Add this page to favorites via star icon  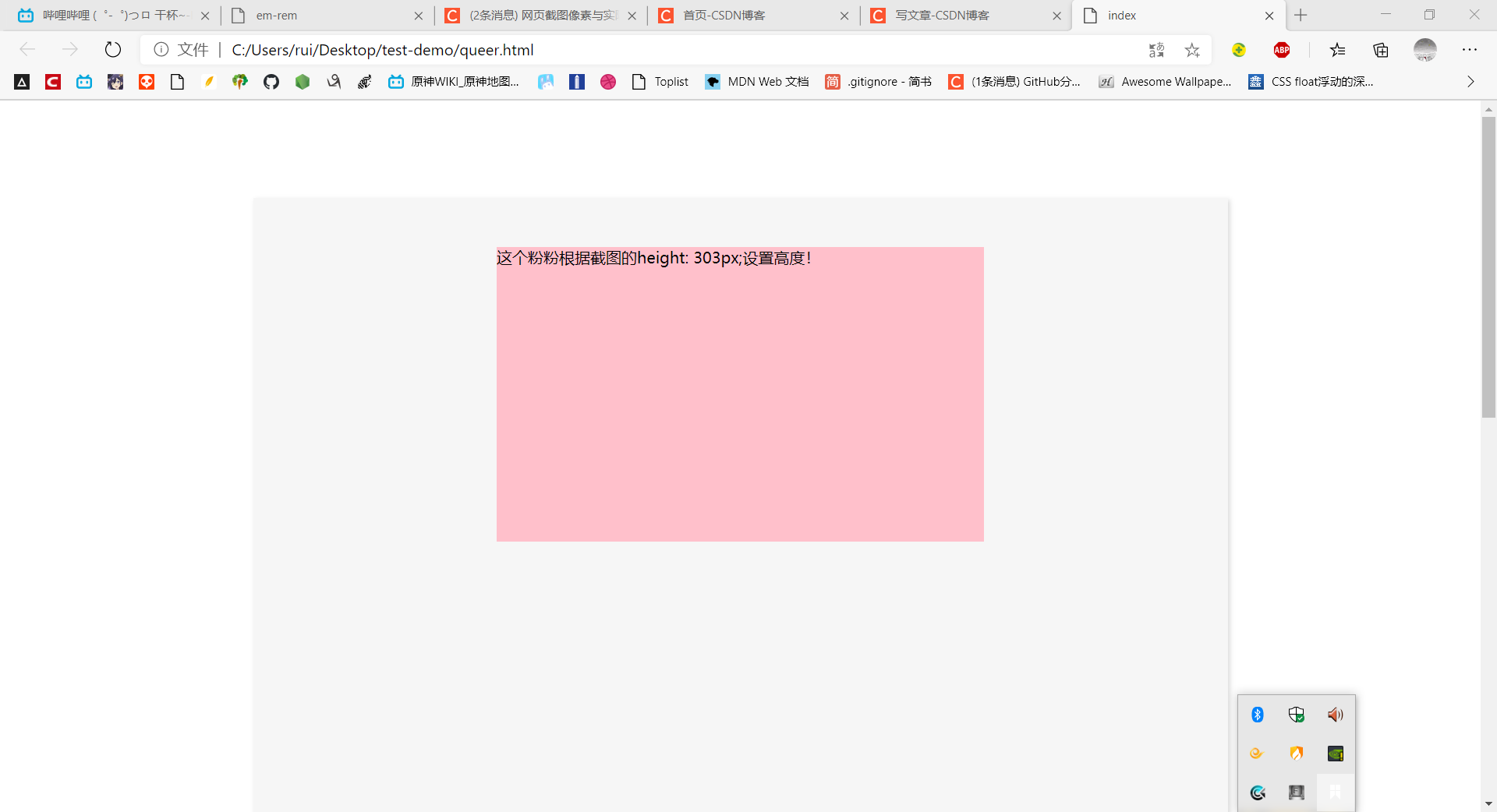pos(1191,50)
